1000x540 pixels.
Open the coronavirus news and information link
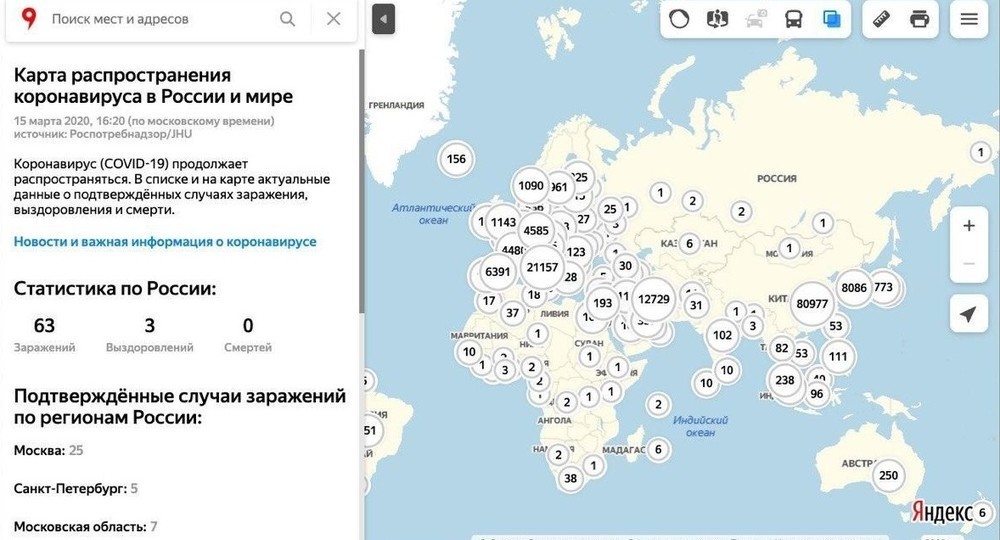165,242
